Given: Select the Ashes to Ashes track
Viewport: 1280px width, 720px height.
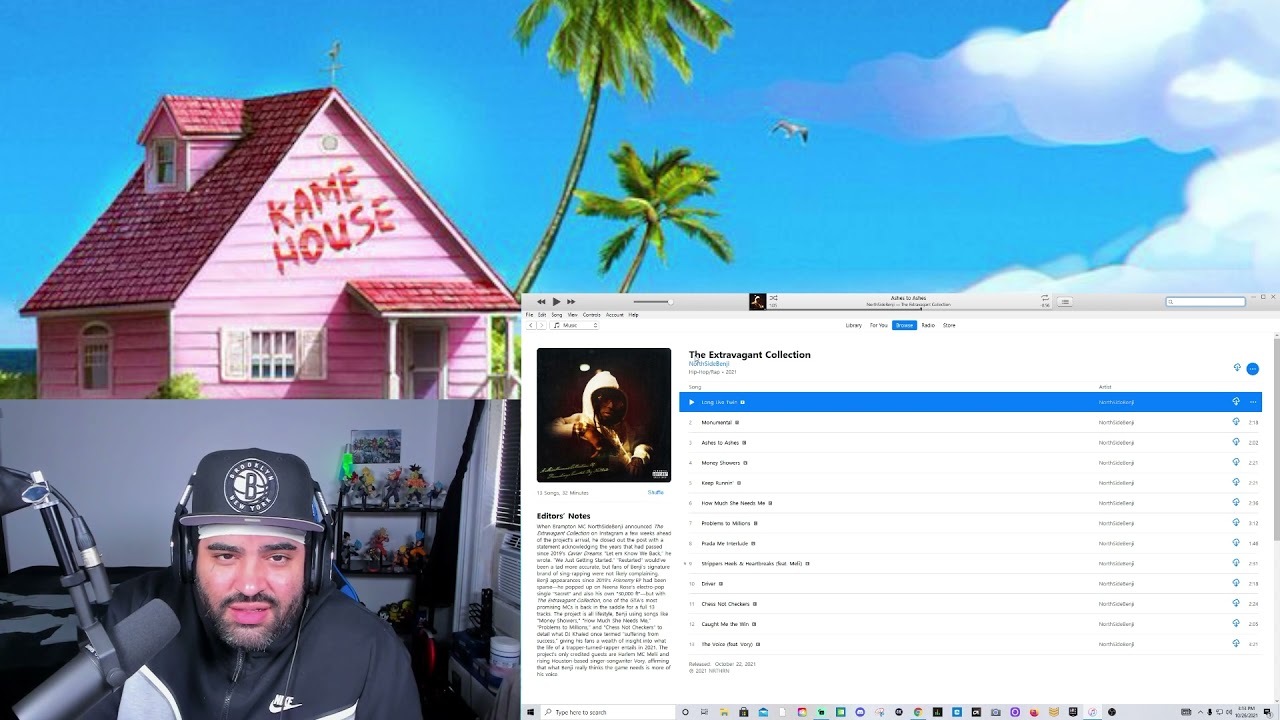Looking at the screenshot, I should coord(970,442).
